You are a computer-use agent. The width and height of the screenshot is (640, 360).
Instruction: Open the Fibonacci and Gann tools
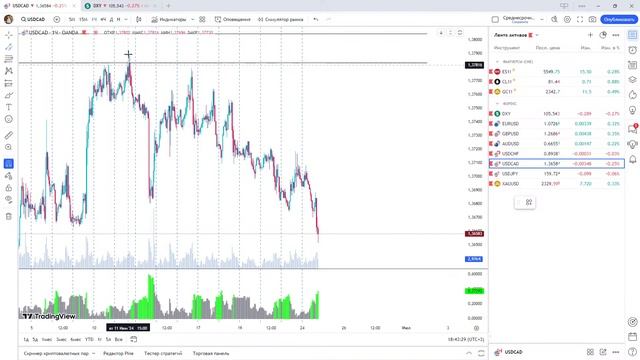coord(9,59)
